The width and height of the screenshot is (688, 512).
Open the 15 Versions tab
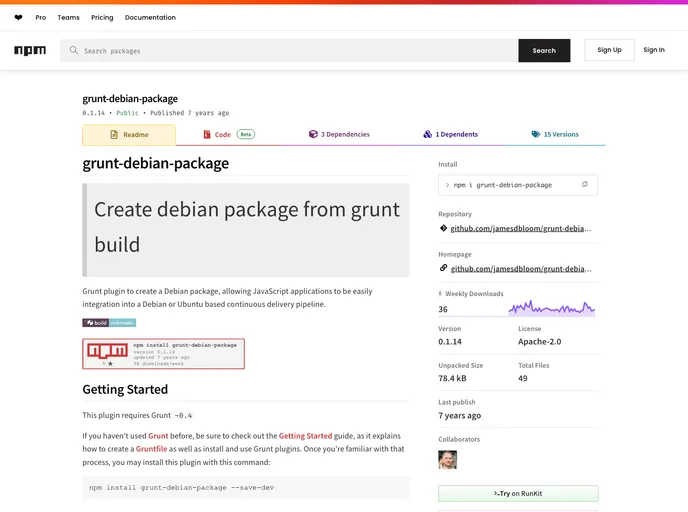[555, 134]
